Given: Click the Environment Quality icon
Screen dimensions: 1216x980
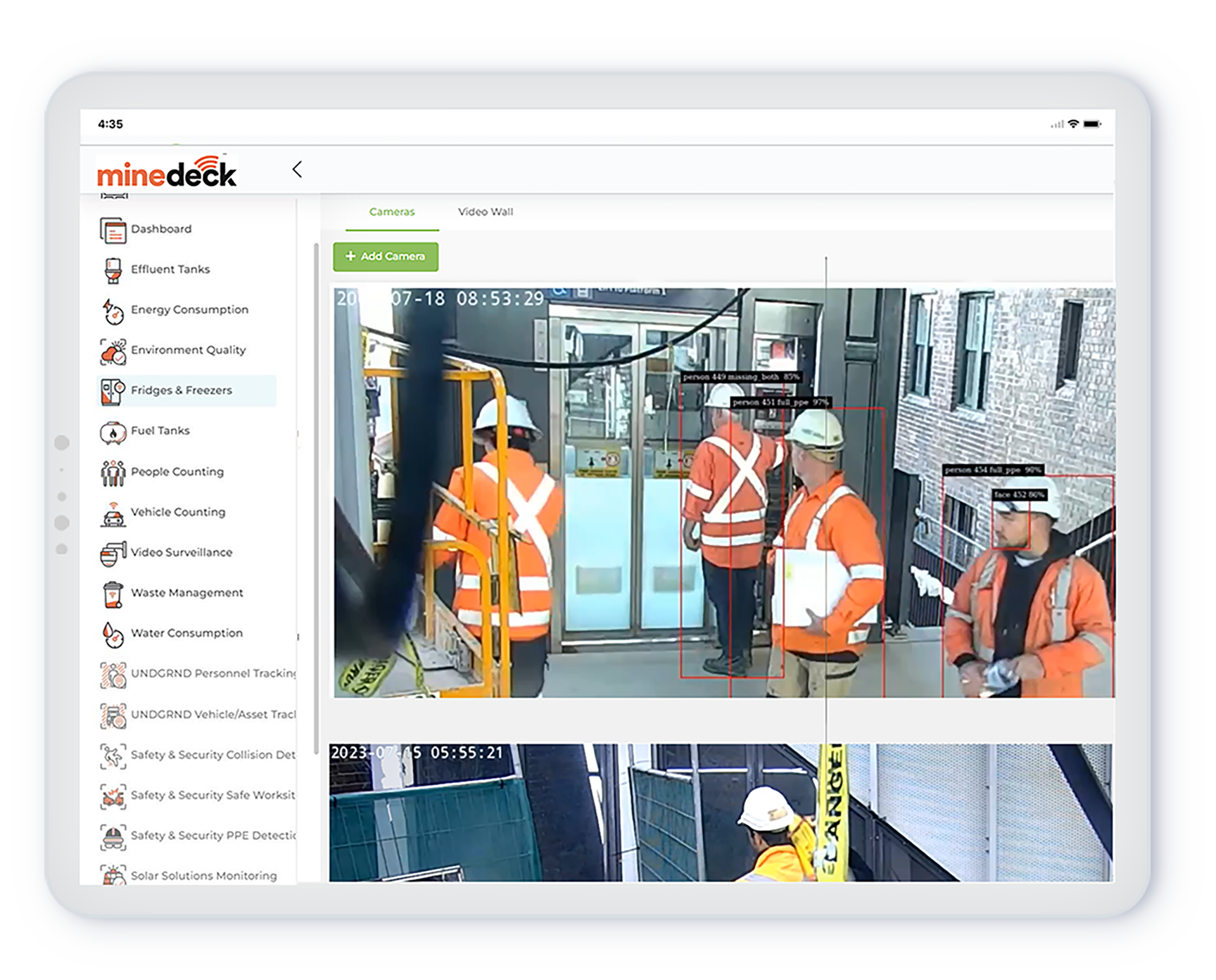Looking at the screenshot, I should click(x=113, y=350).
